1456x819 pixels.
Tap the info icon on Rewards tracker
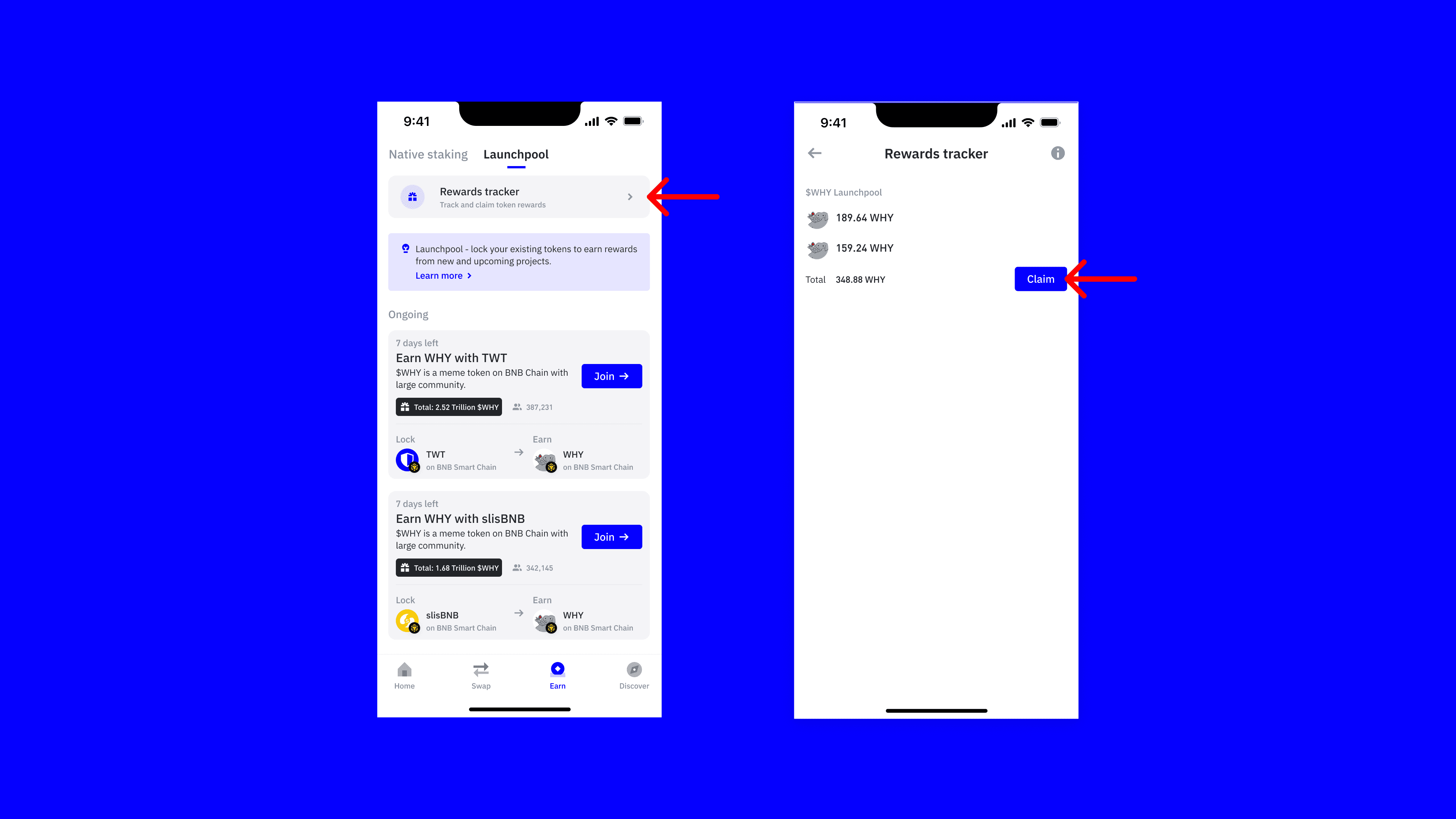[1058, 153]
